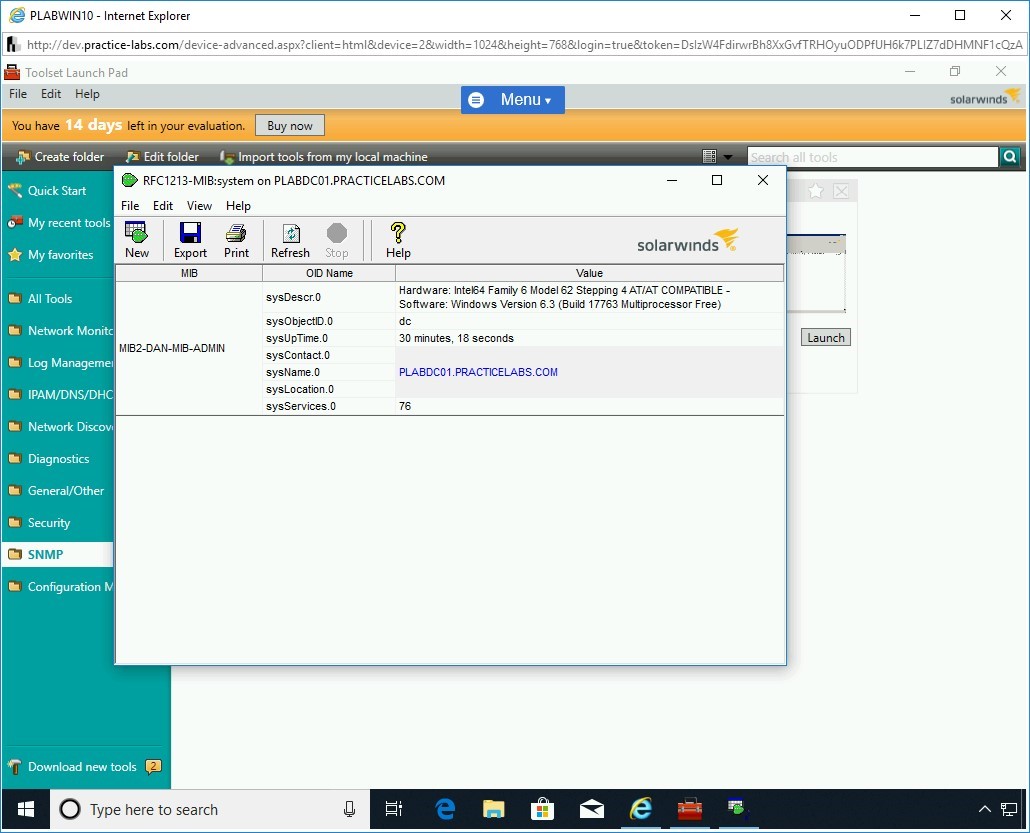Click the Search all tools field
The height and width of the screenshot is (833, 1030).
click(x=872, y=157)
